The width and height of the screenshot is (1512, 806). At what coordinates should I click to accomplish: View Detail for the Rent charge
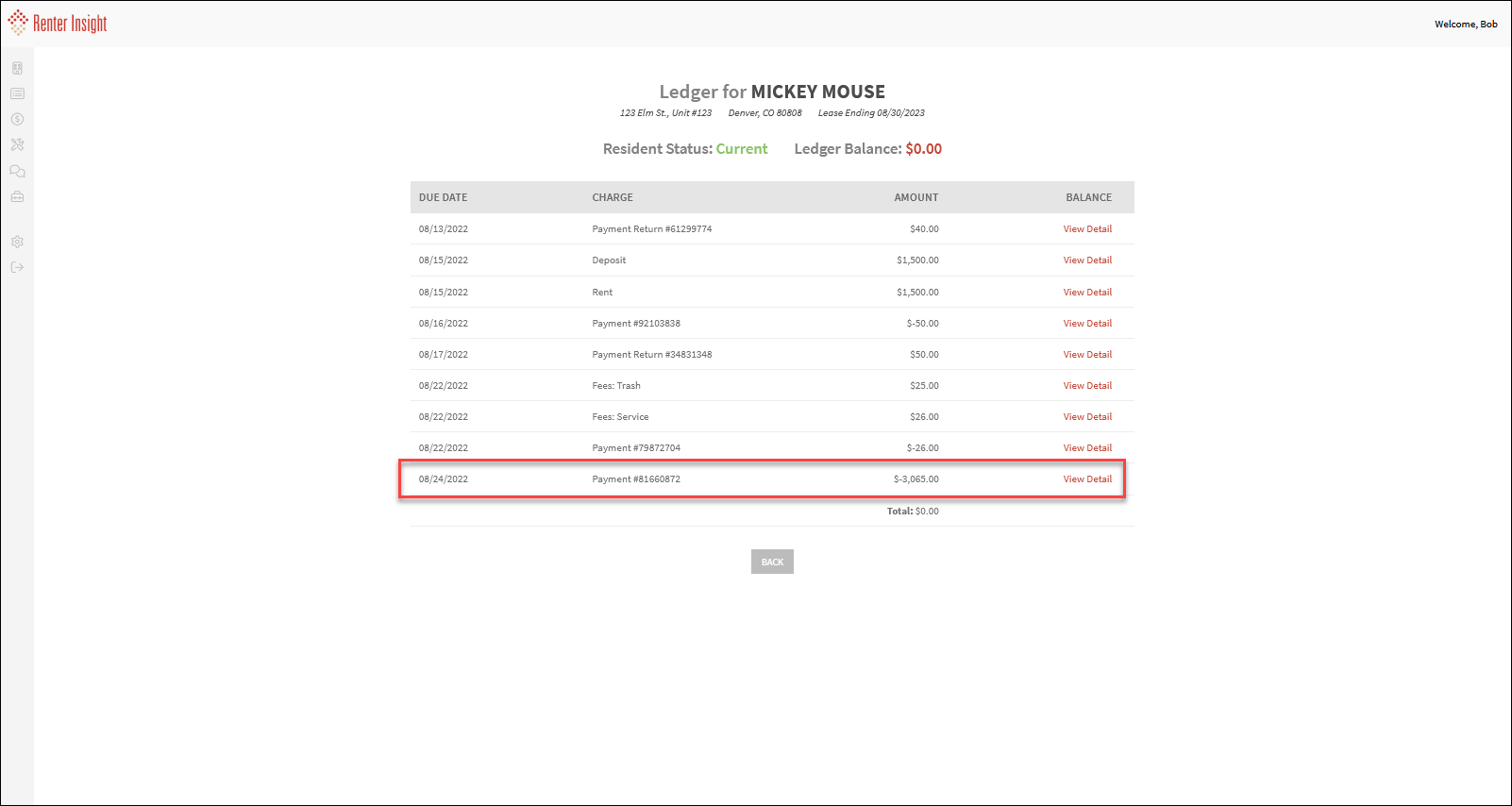[1087, 293]
